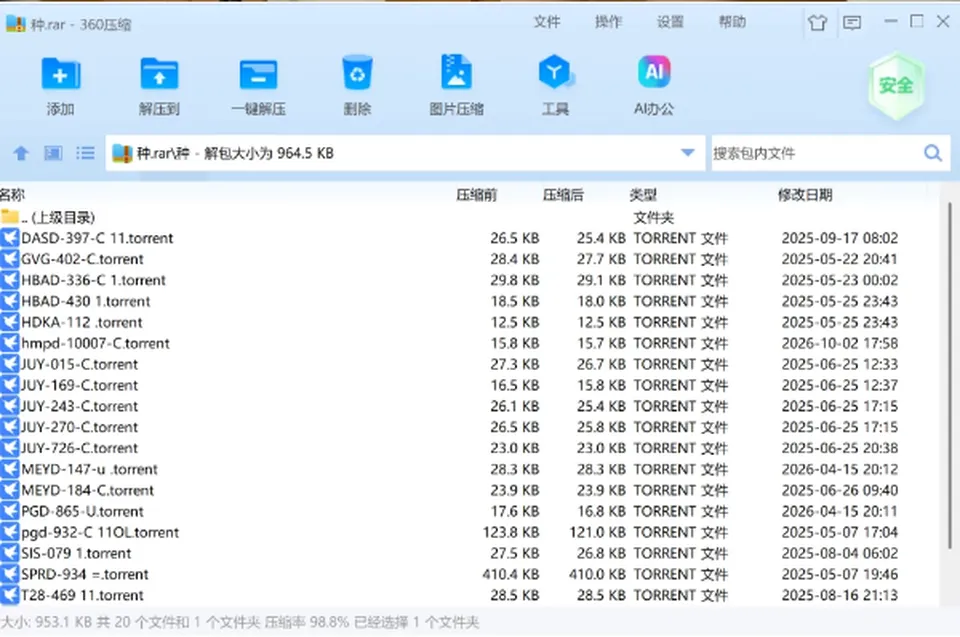Click the file icon of DASD-397-C 11.torrent
The image size is (960, 637).
pos(10,238)
